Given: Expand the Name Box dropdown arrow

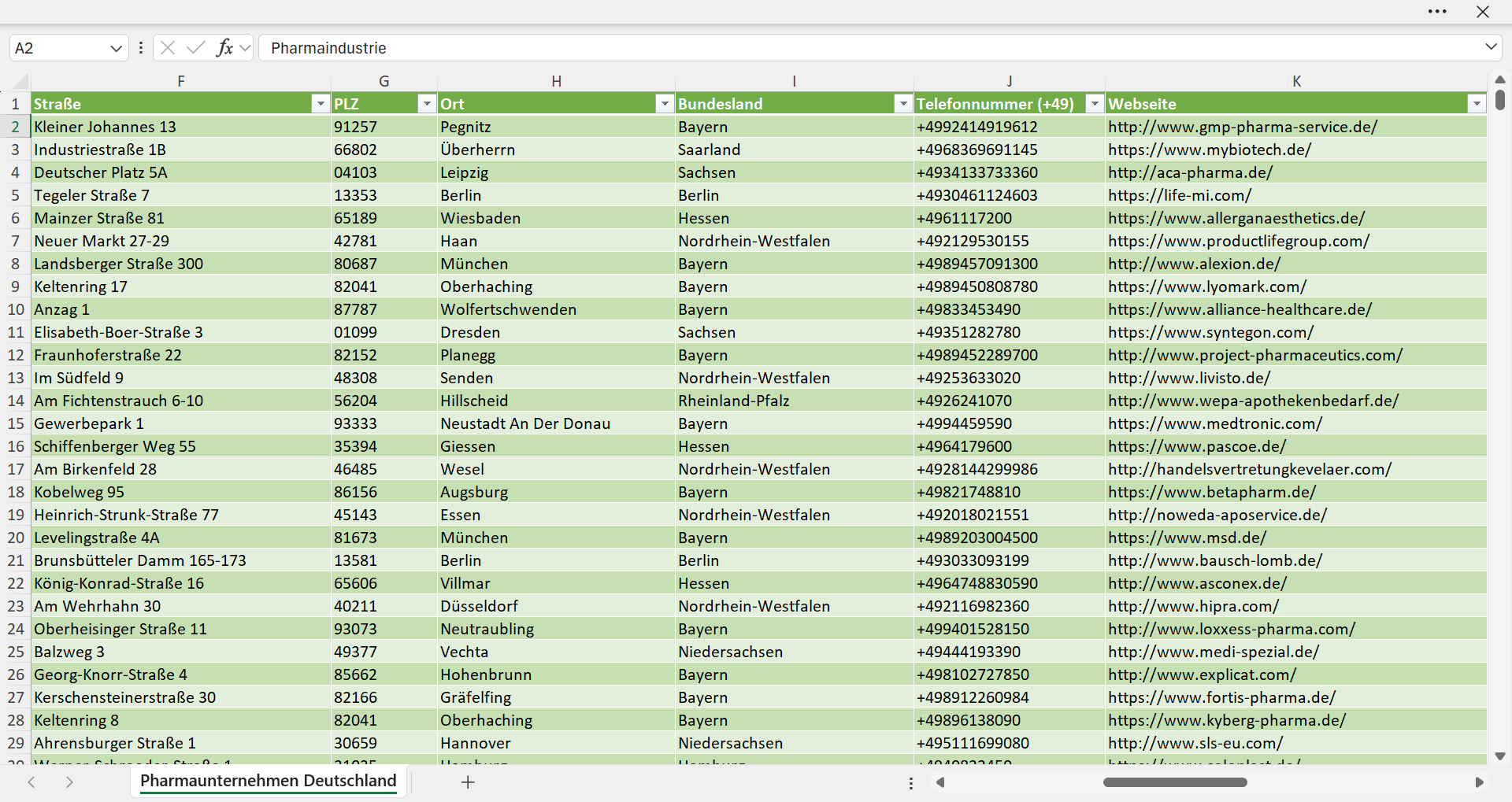Looking at the screenshot, I should point(116,48).
